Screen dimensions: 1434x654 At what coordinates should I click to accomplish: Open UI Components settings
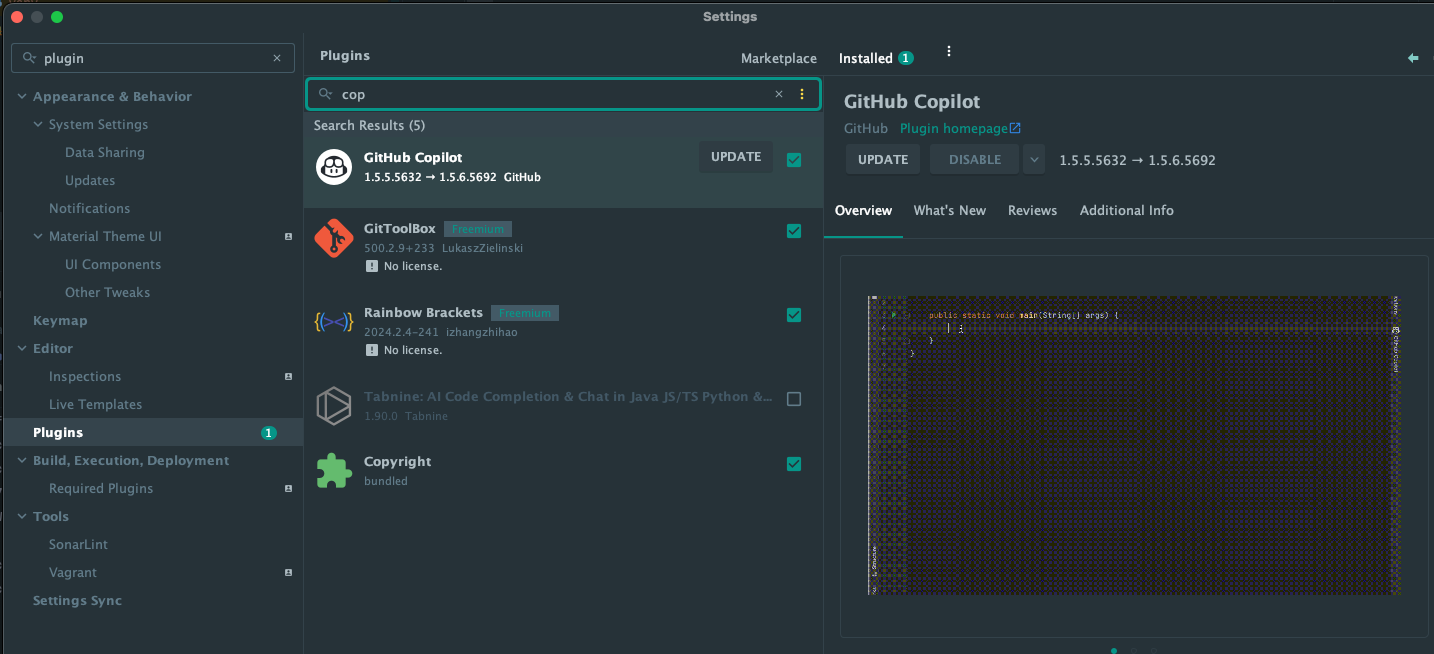point(113,264)
